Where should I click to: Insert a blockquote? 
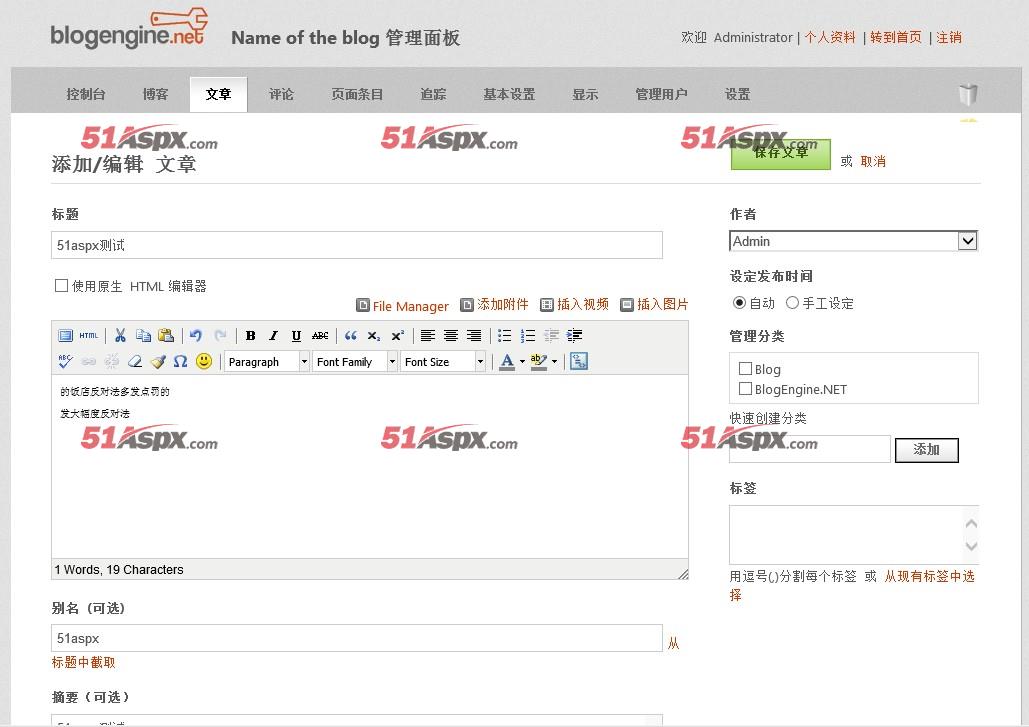click(351, 336)
